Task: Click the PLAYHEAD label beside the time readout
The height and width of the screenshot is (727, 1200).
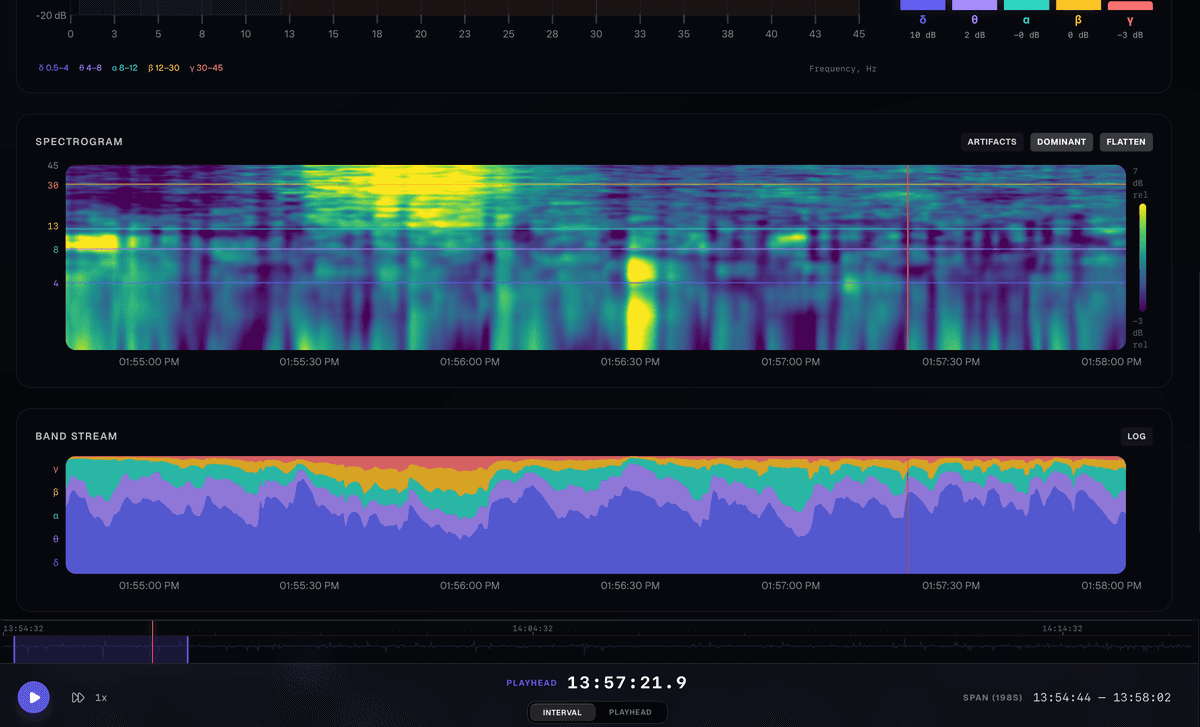Action: 531,684
